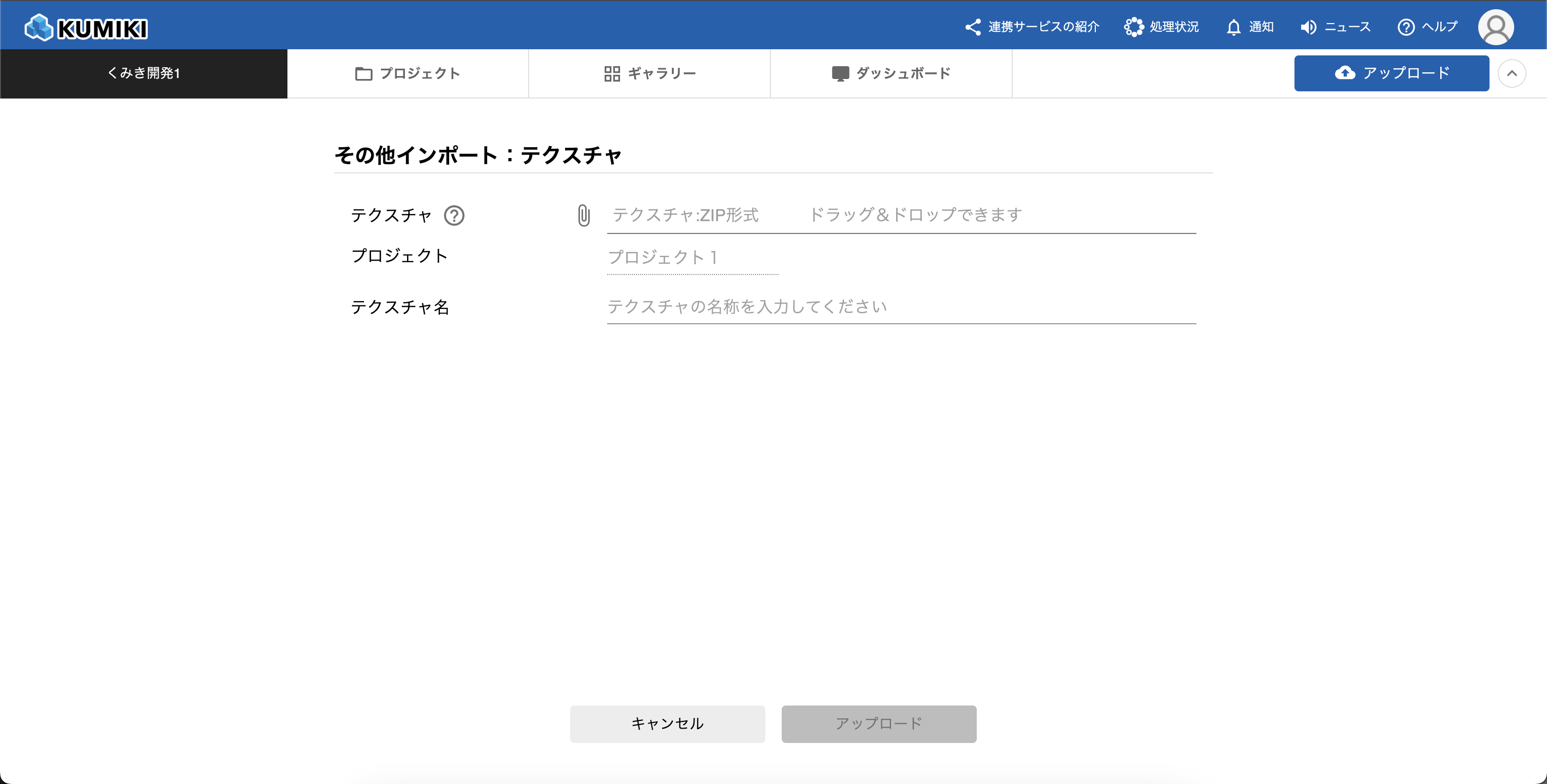
Task: Open the プロジェクト 1 dropdown
Action: tap(692, 258)
